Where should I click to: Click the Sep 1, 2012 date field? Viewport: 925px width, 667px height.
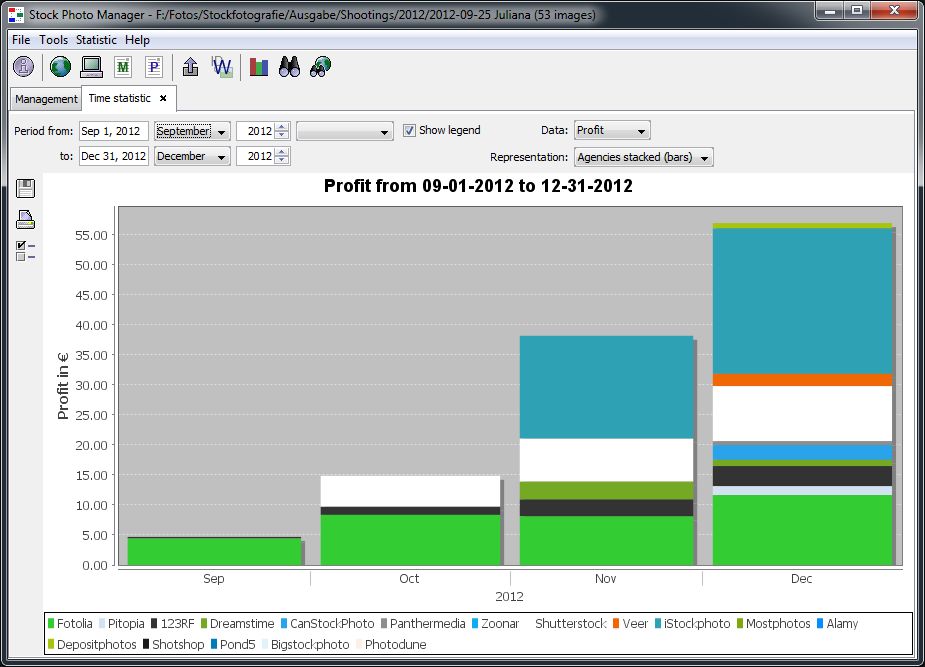pos(114,131)
